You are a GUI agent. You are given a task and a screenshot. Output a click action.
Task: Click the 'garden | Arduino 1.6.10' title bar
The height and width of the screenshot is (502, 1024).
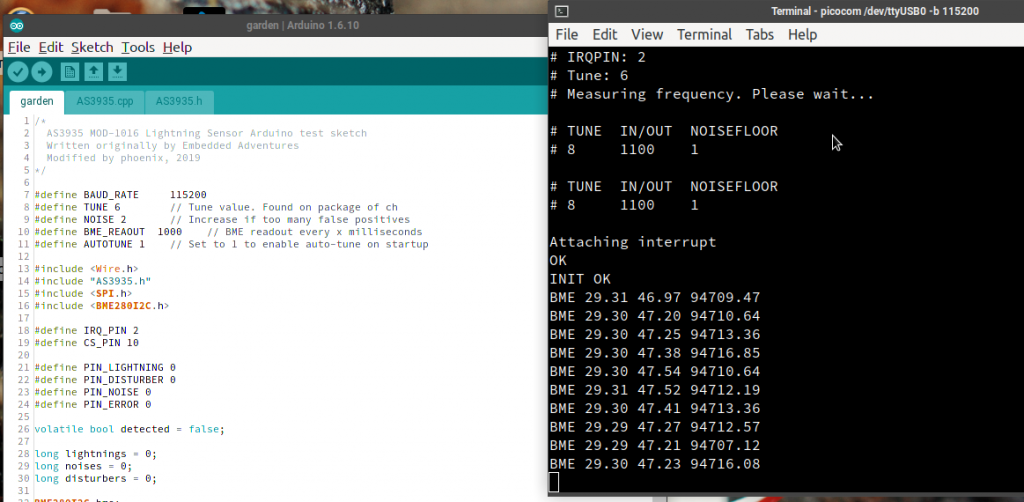click(302, 25)
